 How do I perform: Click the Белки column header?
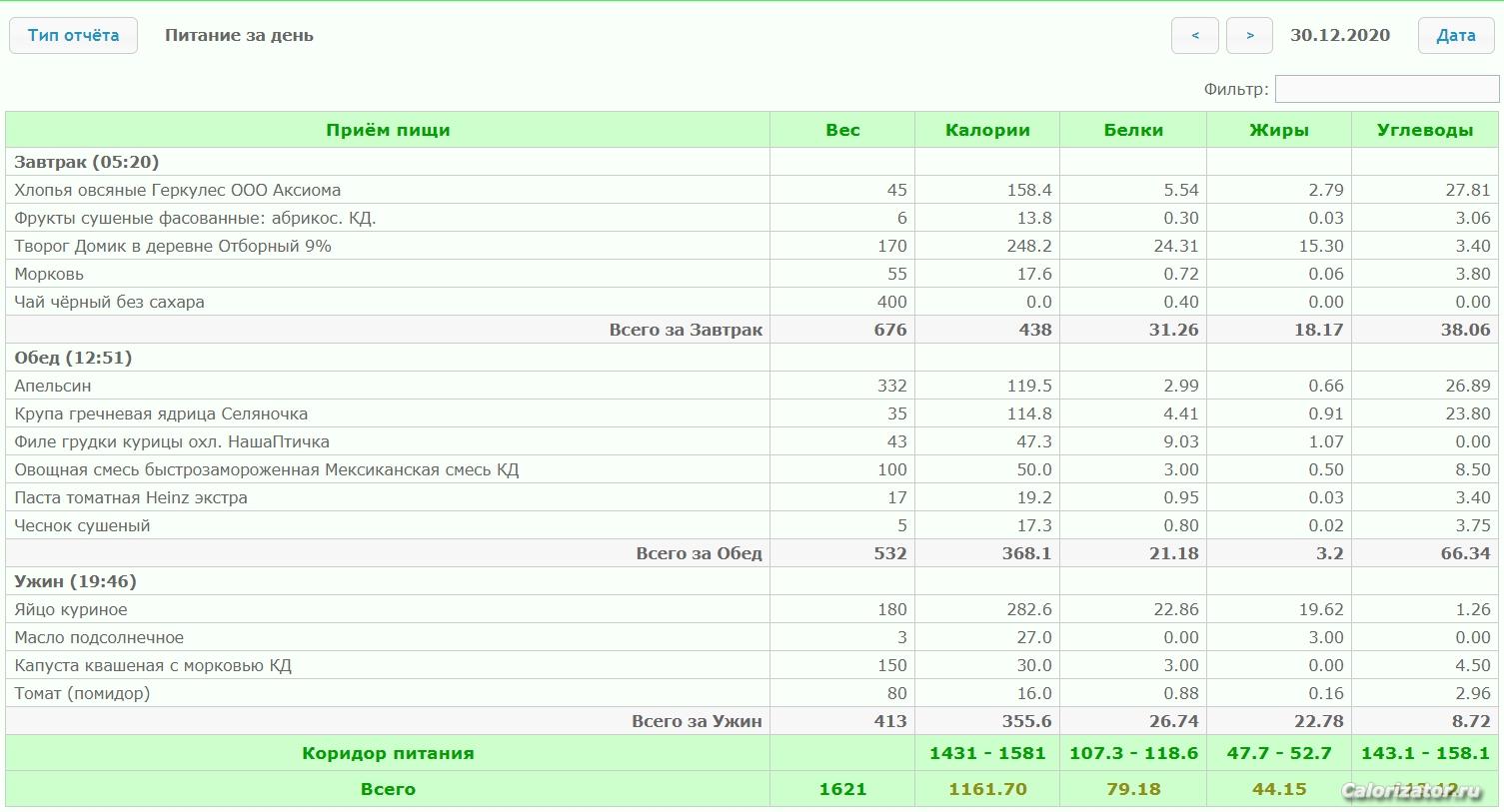tap(1133, 130)
